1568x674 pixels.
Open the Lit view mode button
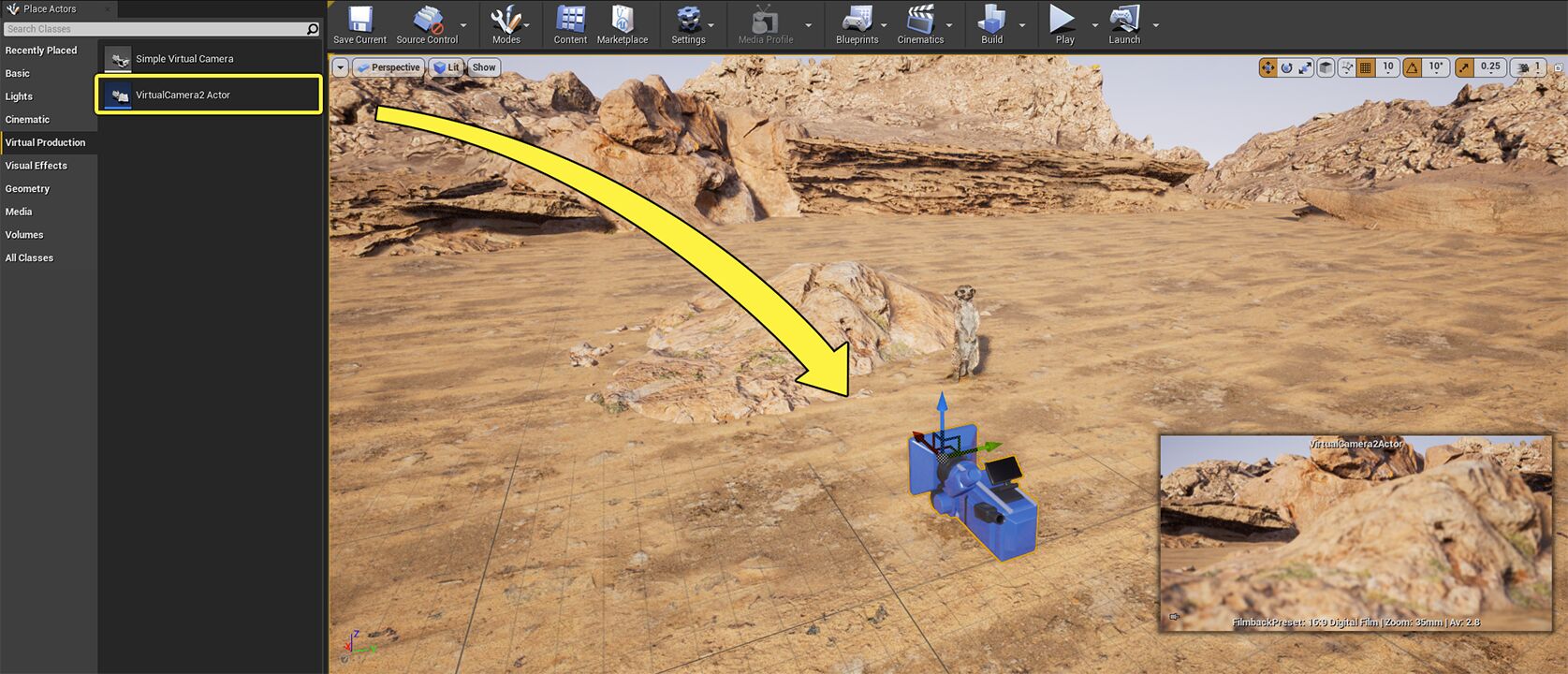click(x=447, y=67)
